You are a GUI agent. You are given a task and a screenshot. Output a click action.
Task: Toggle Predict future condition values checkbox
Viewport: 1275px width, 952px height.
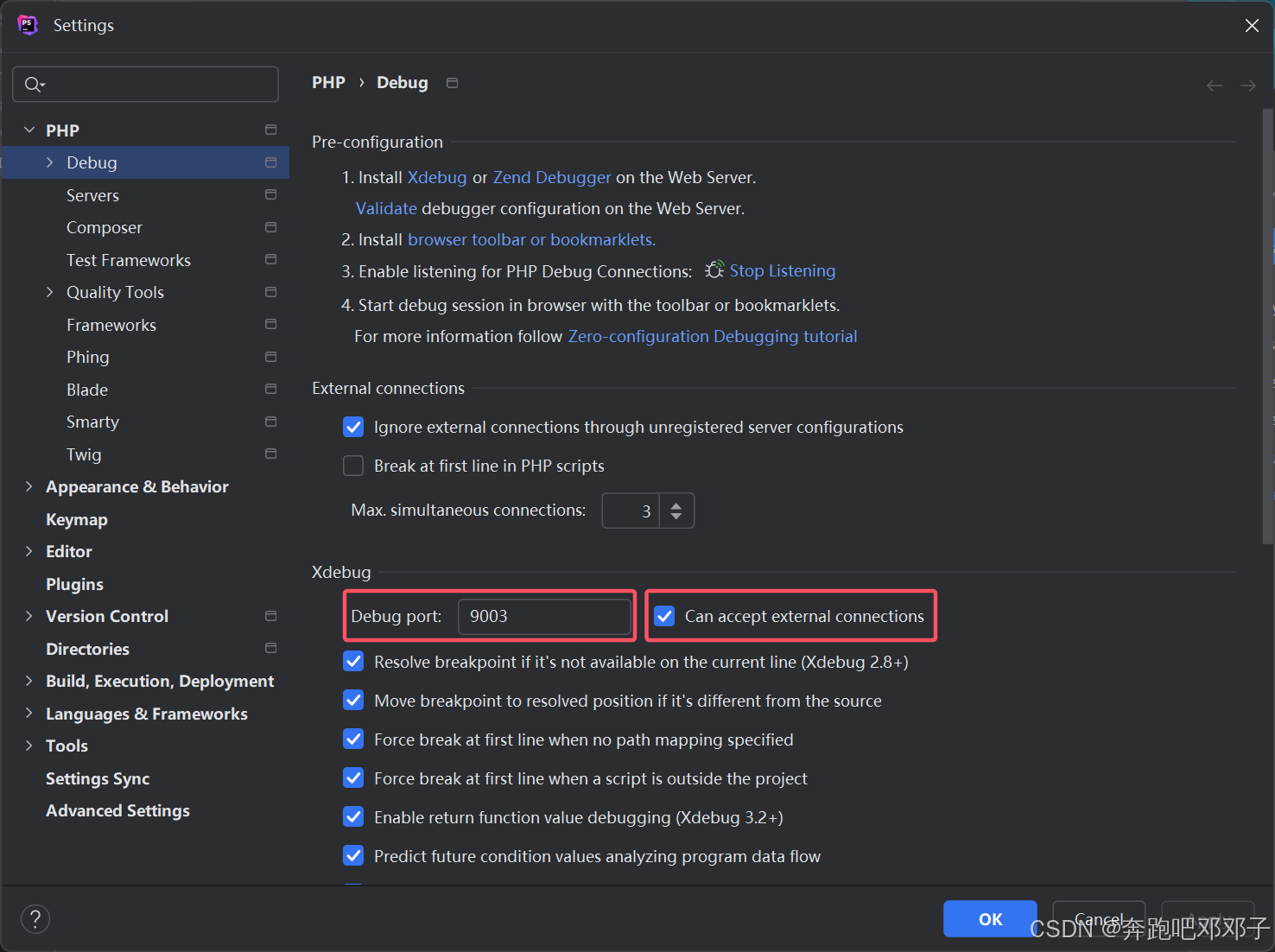tap(353, 856)
